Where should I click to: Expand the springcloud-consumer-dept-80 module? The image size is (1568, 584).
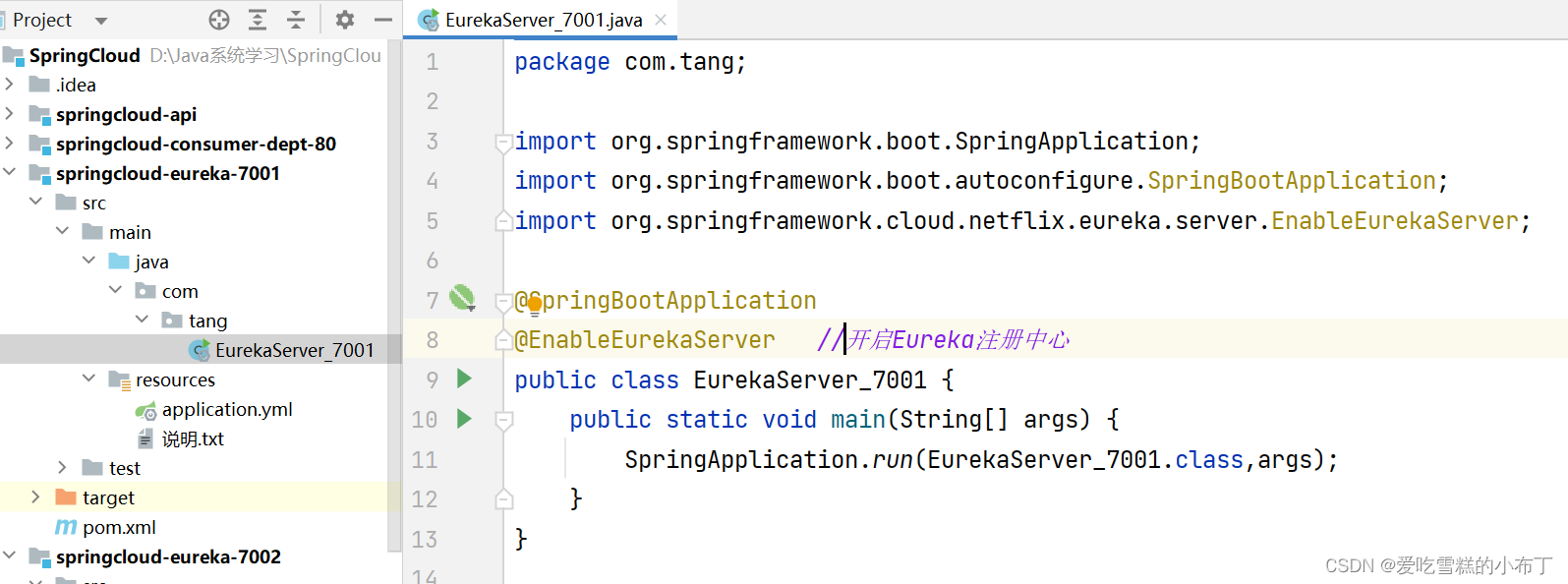pos(10,144)
